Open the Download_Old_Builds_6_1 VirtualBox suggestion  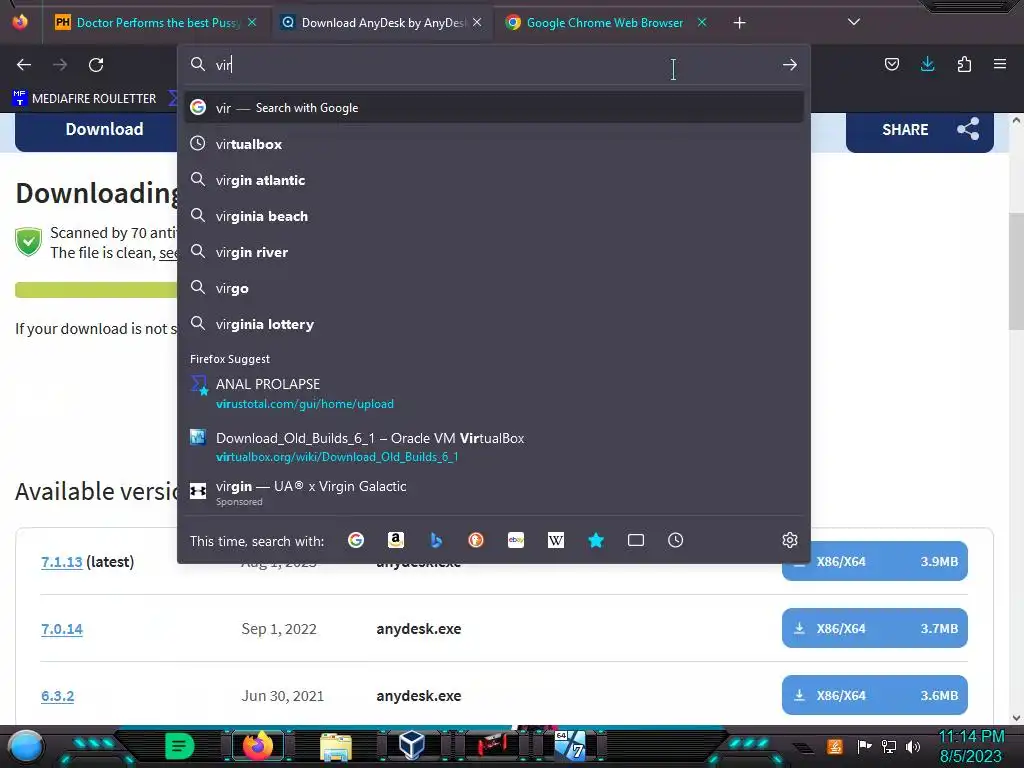tap(494, 447)
